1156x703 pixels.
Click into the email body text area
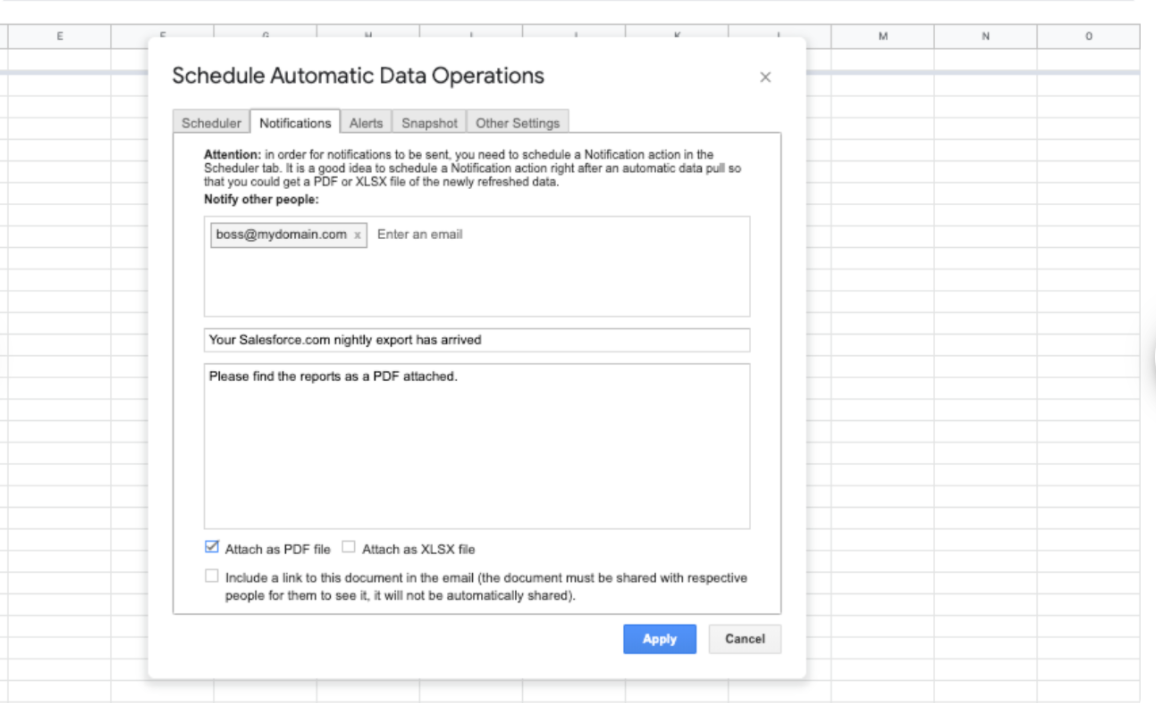coord(477,446)
